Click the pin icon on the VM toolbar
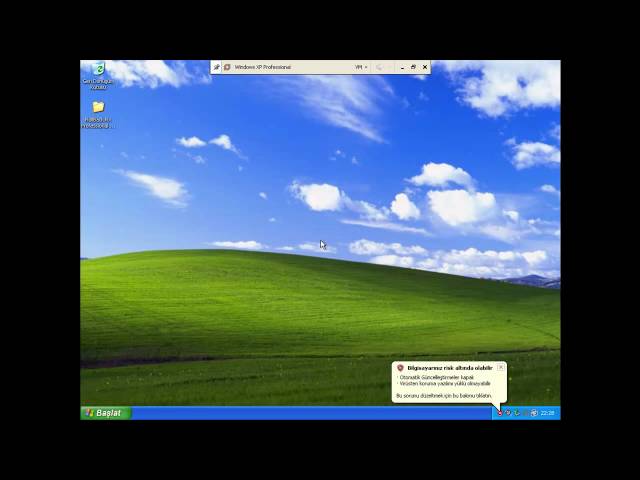This screenshot has height=480, width=640. tap(216, 67)
